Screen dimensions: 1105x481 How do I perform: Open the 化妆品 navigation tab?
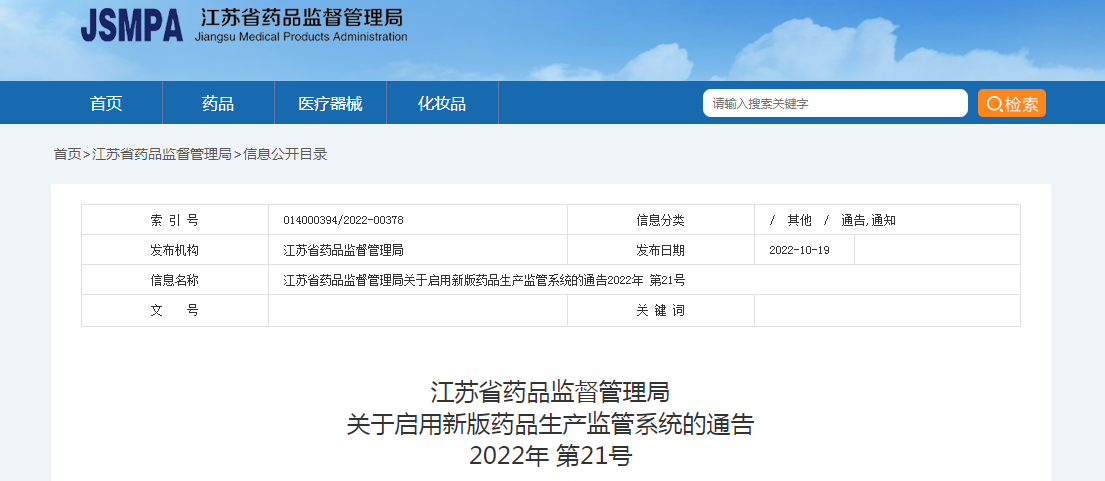442,104
